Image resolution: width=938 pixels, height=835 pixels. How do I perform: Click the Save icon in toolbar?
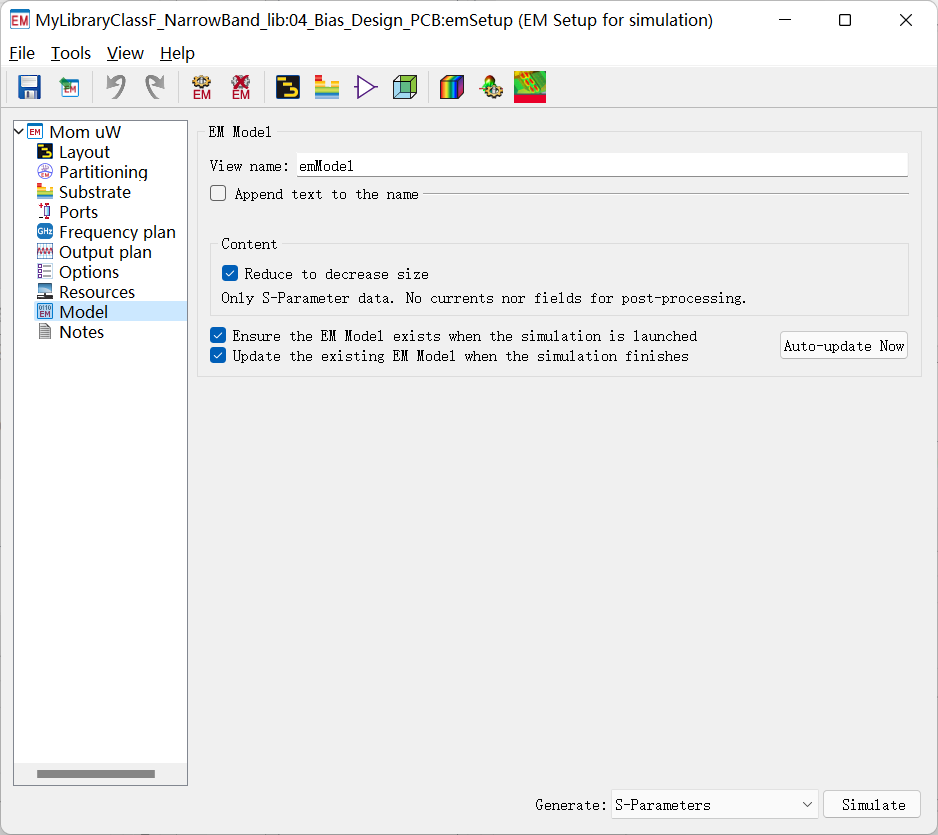29,87
